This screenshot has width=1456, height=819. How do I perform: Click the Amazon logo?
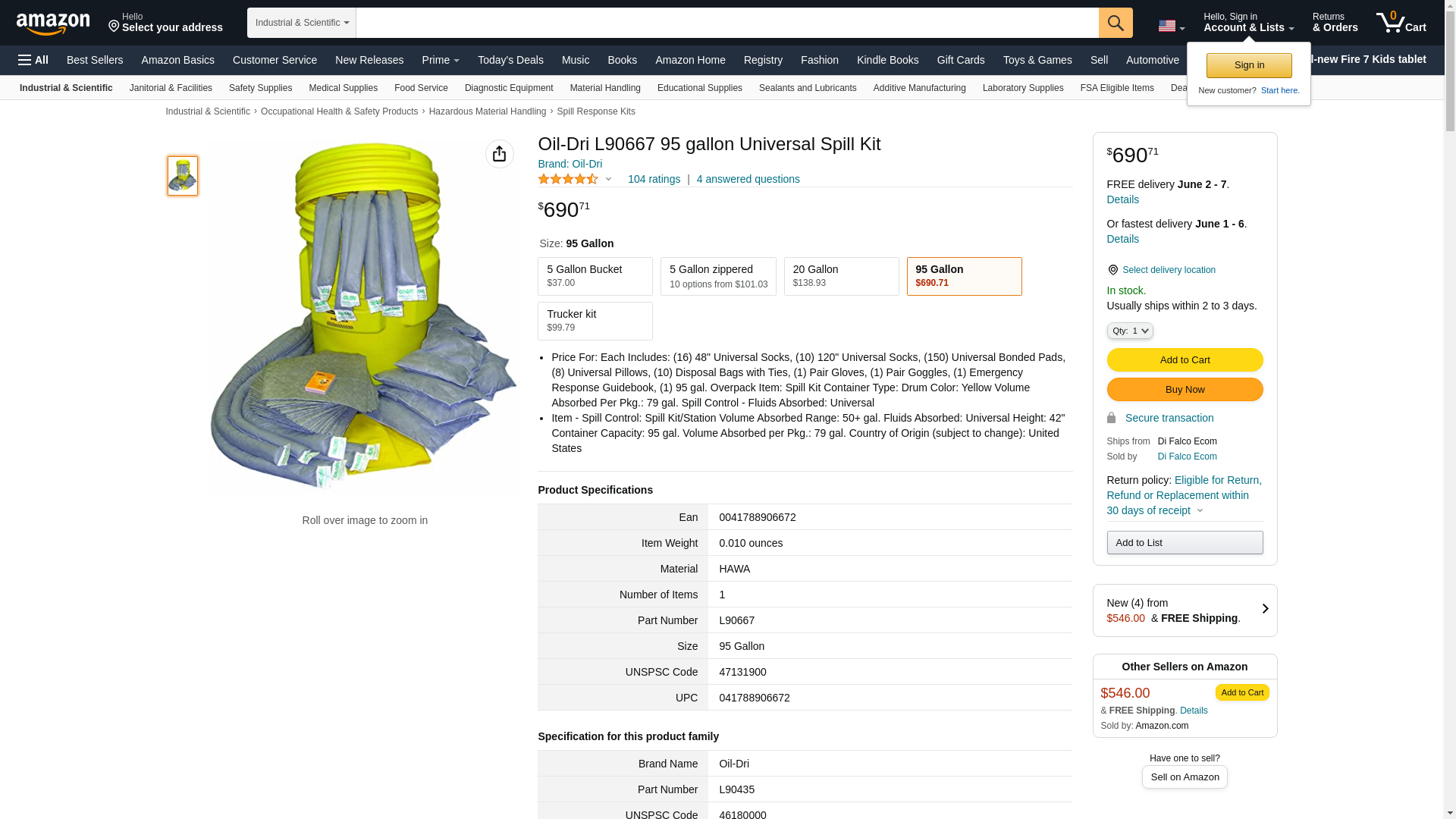point(53,24)
